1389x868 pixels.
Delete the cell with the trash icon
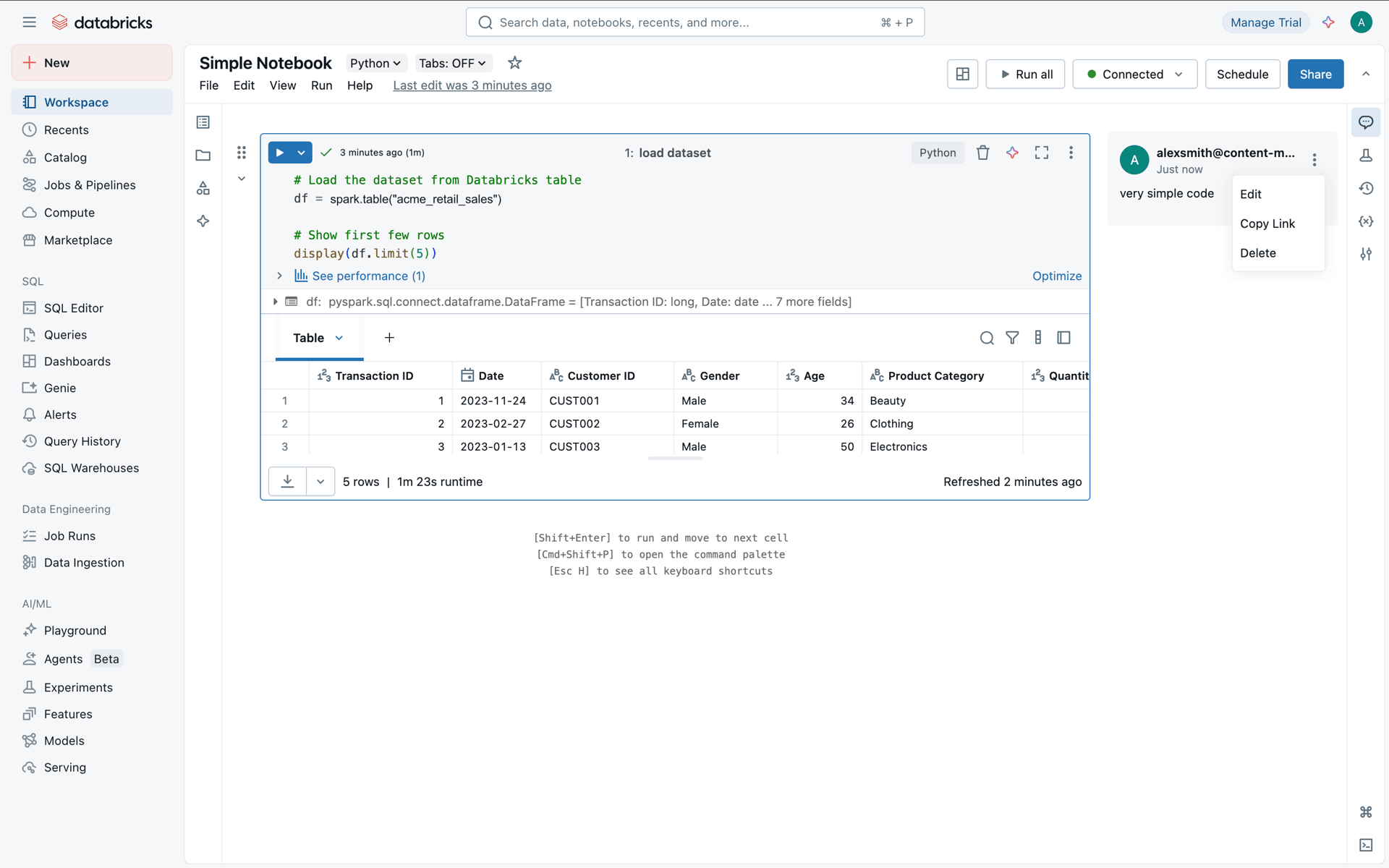point(982,153)
